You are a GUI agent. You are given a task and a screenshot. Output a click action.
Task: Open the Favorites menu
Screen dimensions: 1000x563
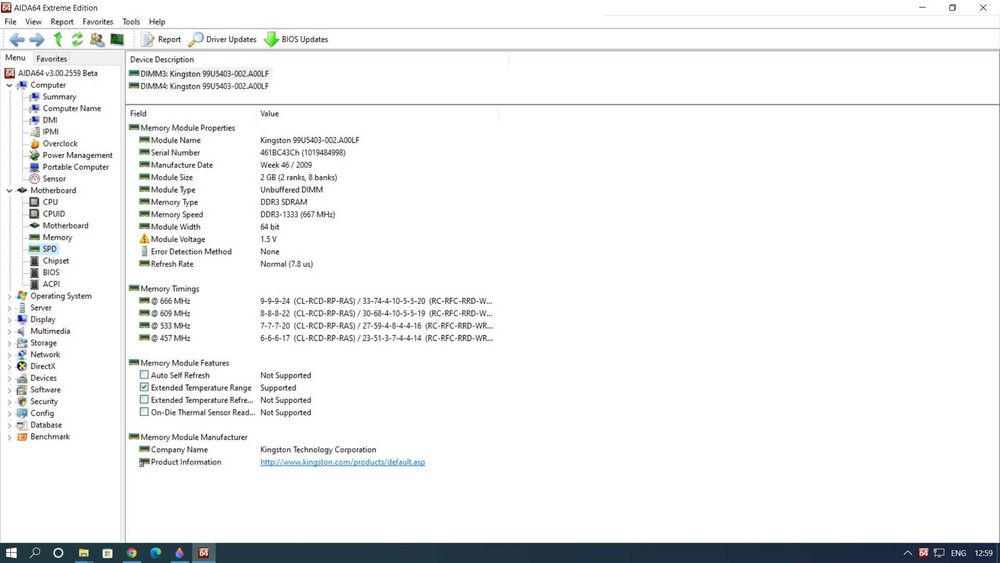click(98, 22)
